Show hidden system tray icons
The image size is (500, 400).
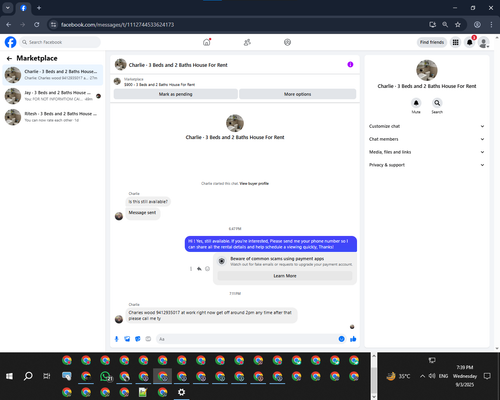(x=422, y=376)
